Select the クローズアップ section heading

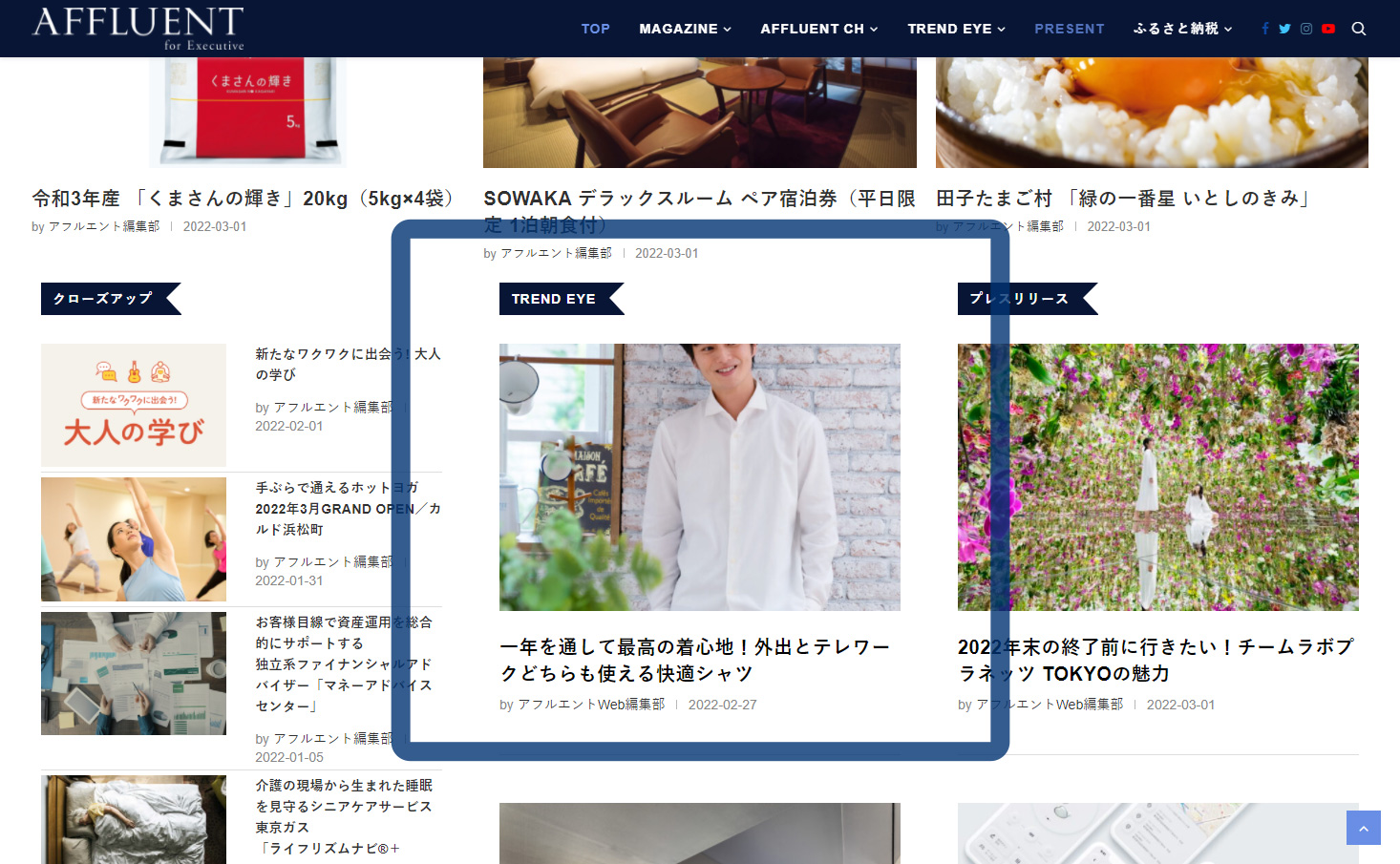(103, 299)
